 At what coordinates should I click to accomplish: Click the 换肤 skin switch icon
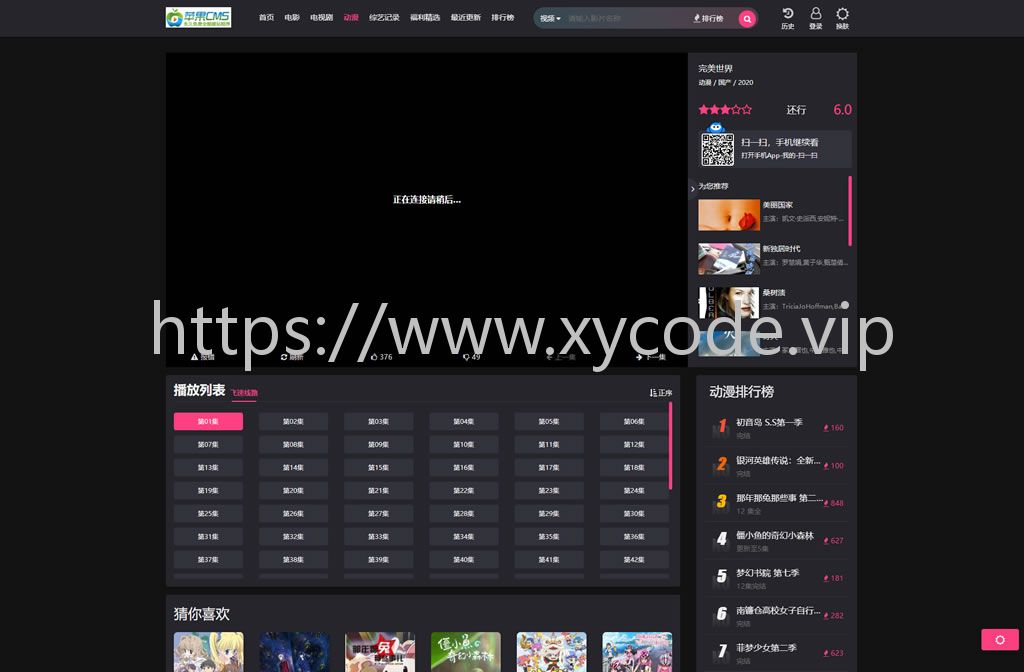pyautogui.click(x=842, y=18)
